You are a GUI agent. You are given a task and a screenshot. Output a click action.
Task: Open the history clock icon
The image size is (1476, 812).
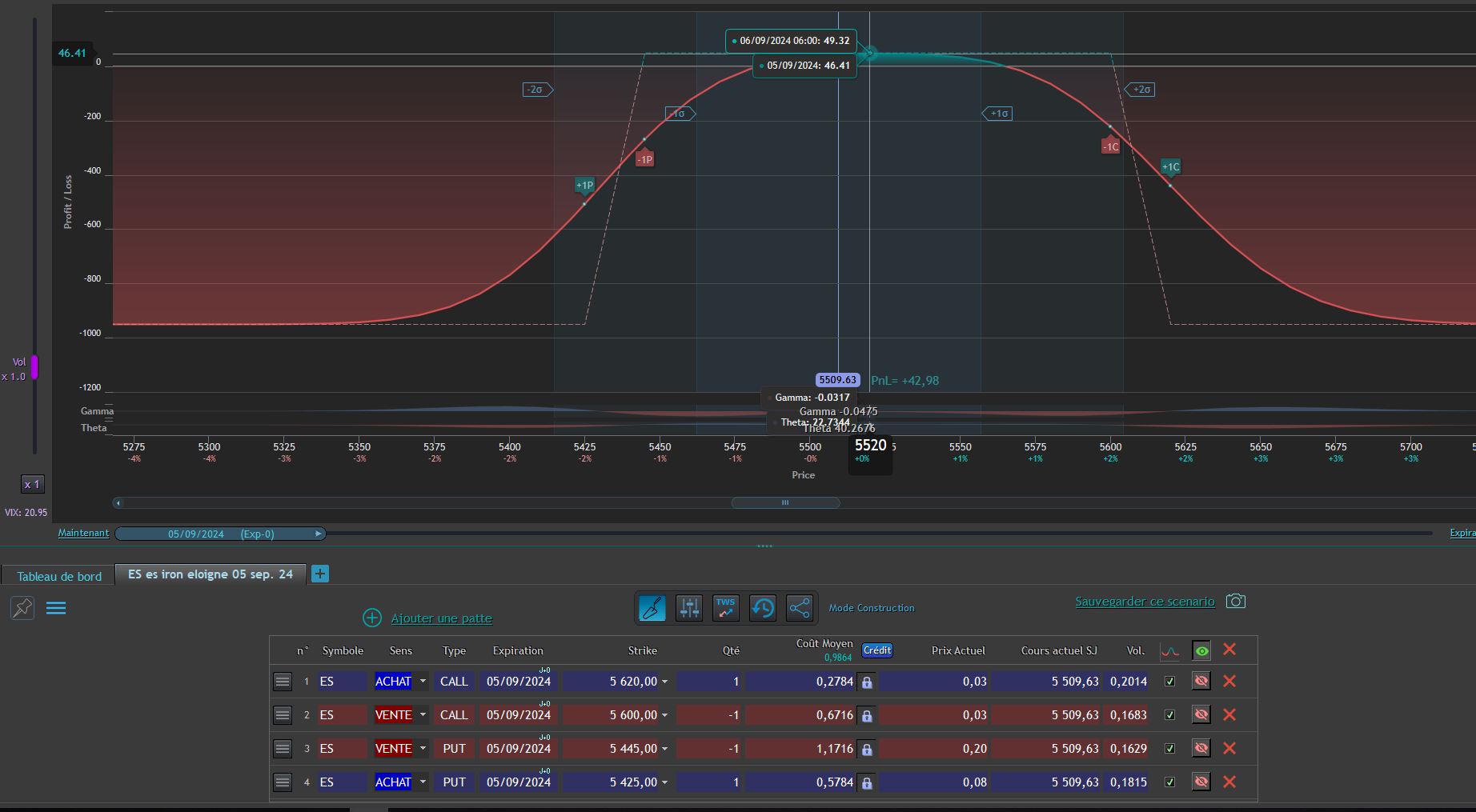[x=763, y=608]
